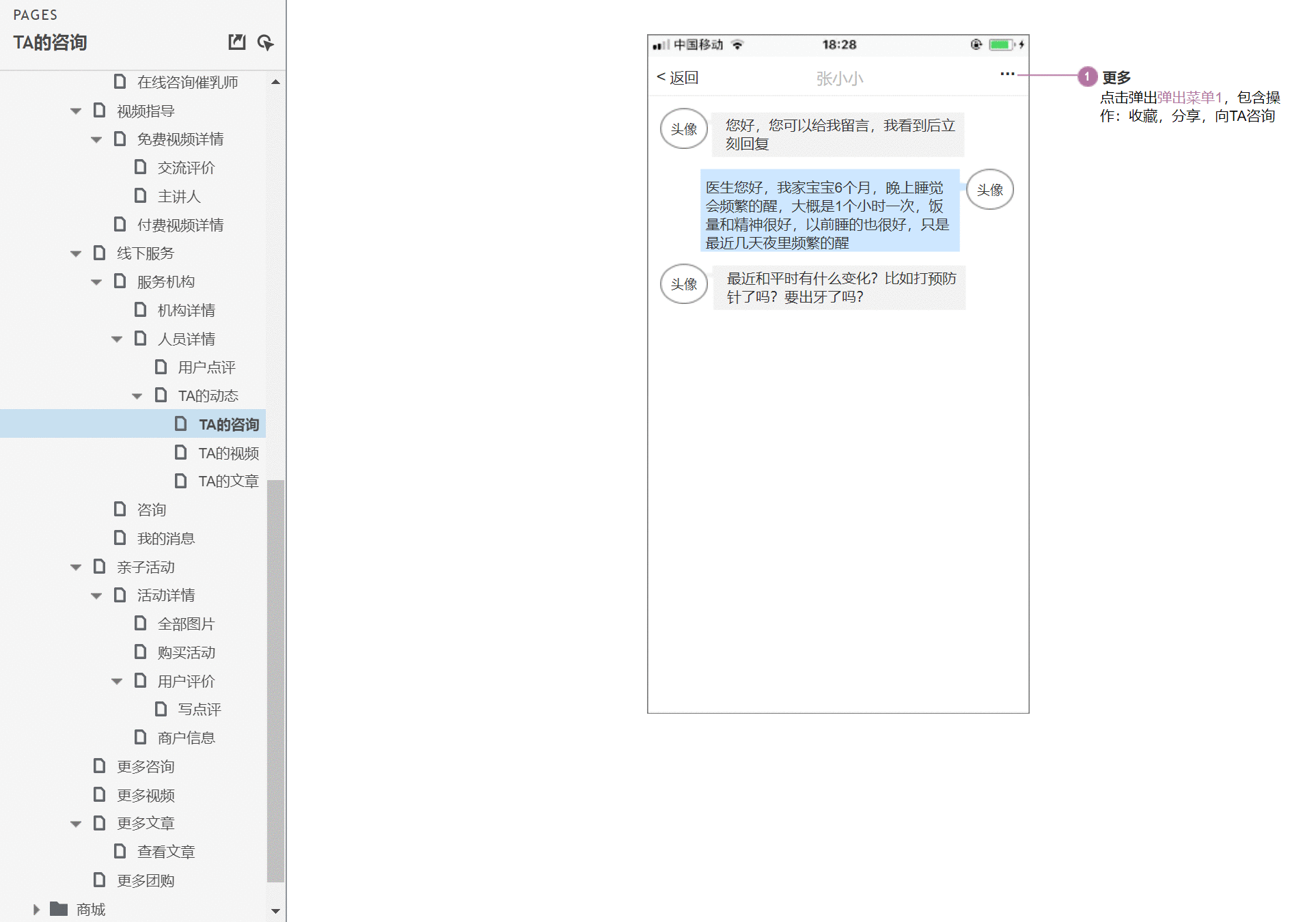
Task: Open the 咨询 page
Action: click(151, 509)
